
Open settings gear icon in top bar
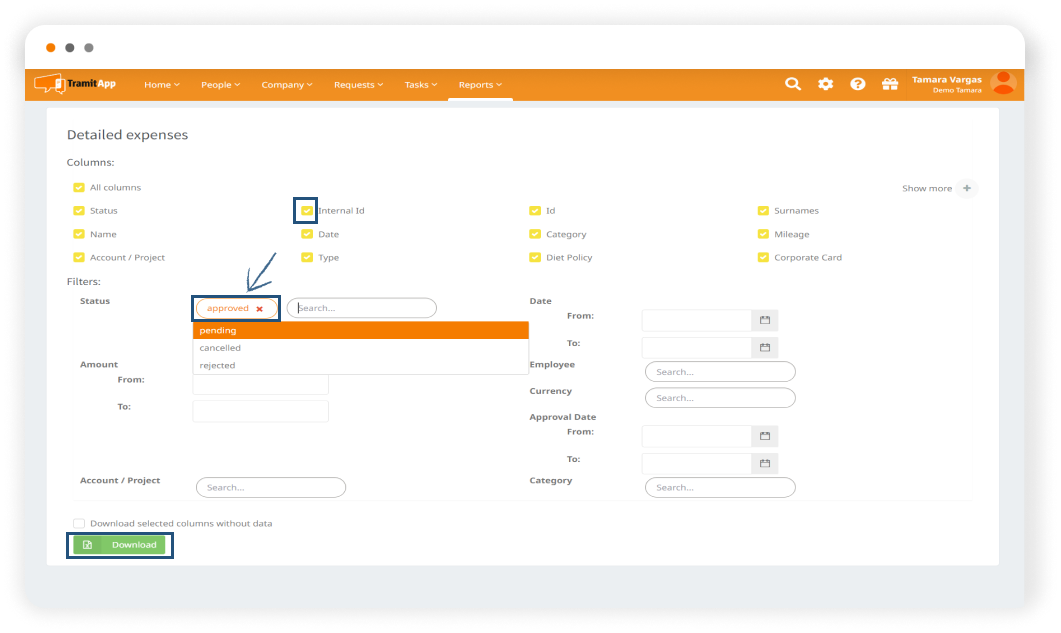pos(825,85)
